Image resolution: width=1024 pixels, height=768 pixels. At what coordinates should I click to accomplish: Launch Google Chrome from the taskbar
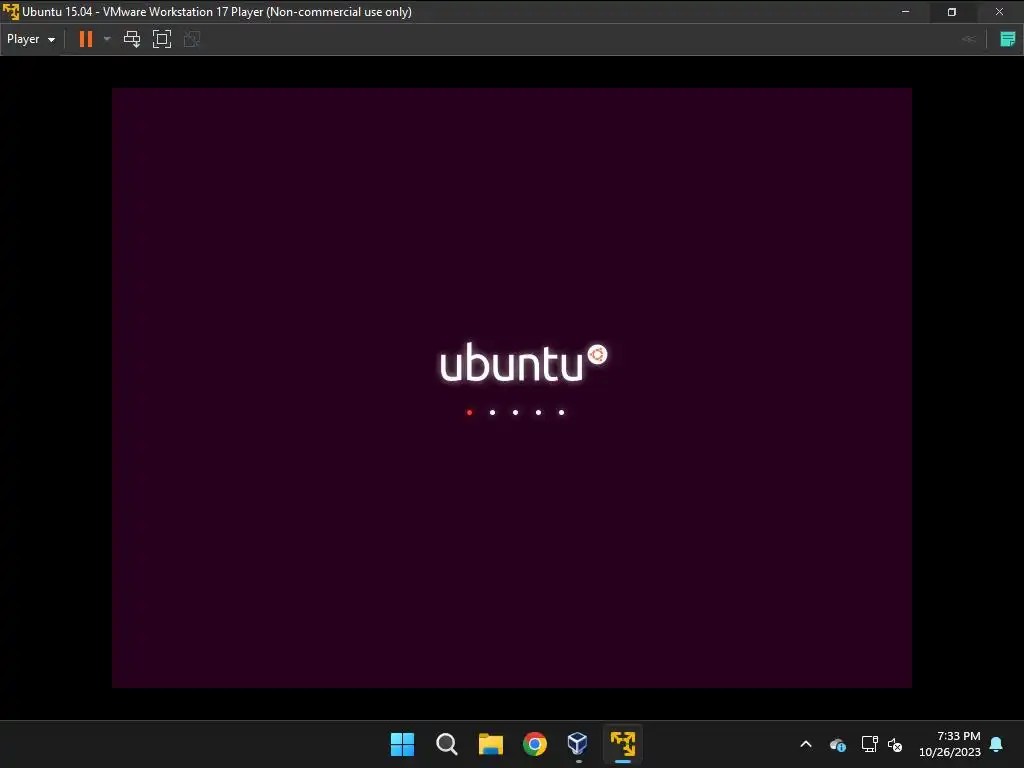[x=534, y=744]
